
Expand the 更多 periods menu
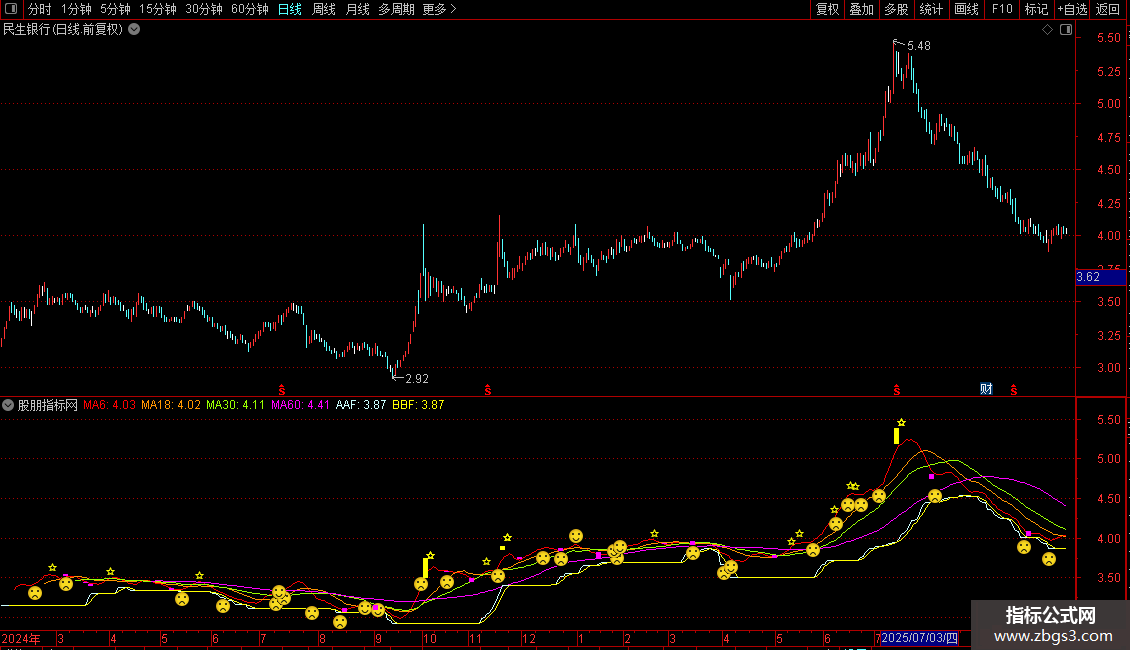pos(439,9)
